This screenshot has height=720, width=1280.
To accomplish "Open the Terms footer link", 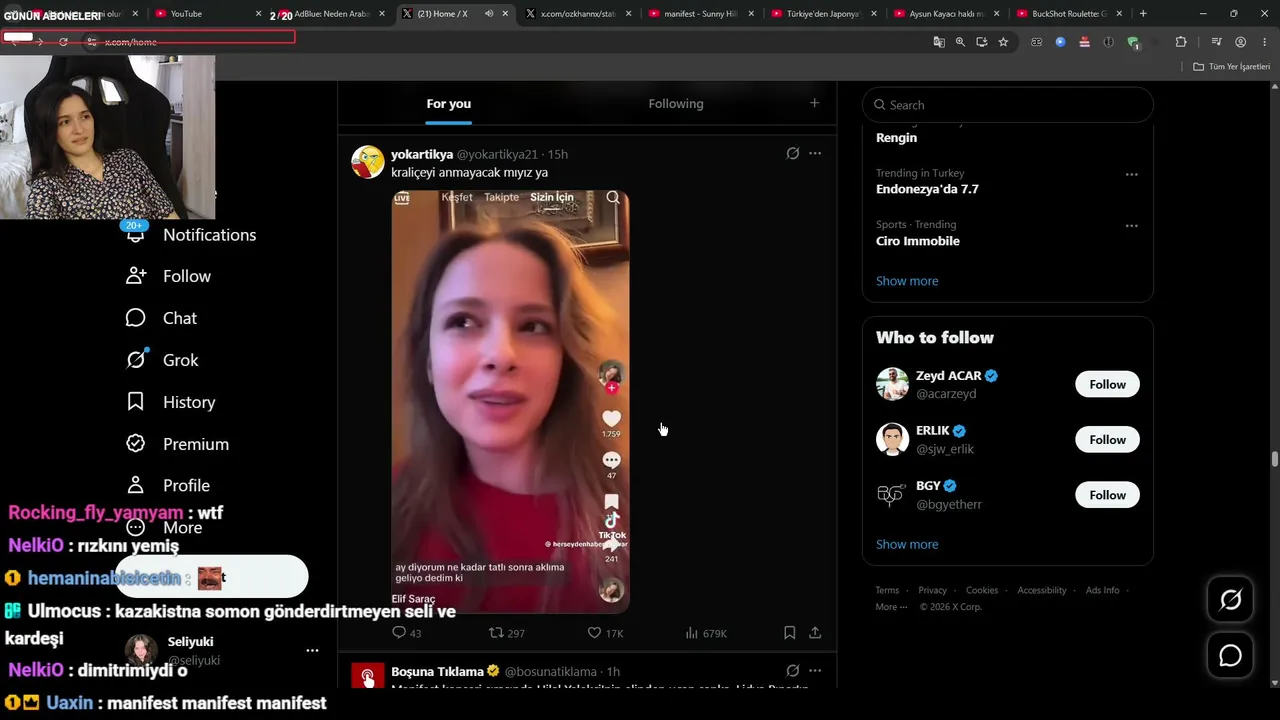I will point(887,591).
